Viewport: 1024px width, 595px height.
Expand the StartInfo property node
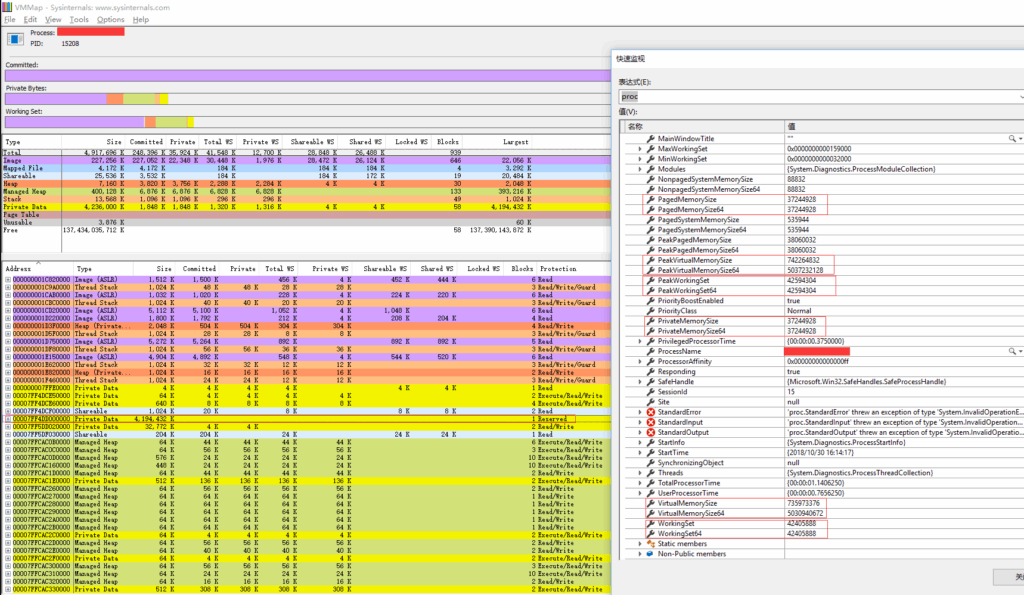coord(640,441)
